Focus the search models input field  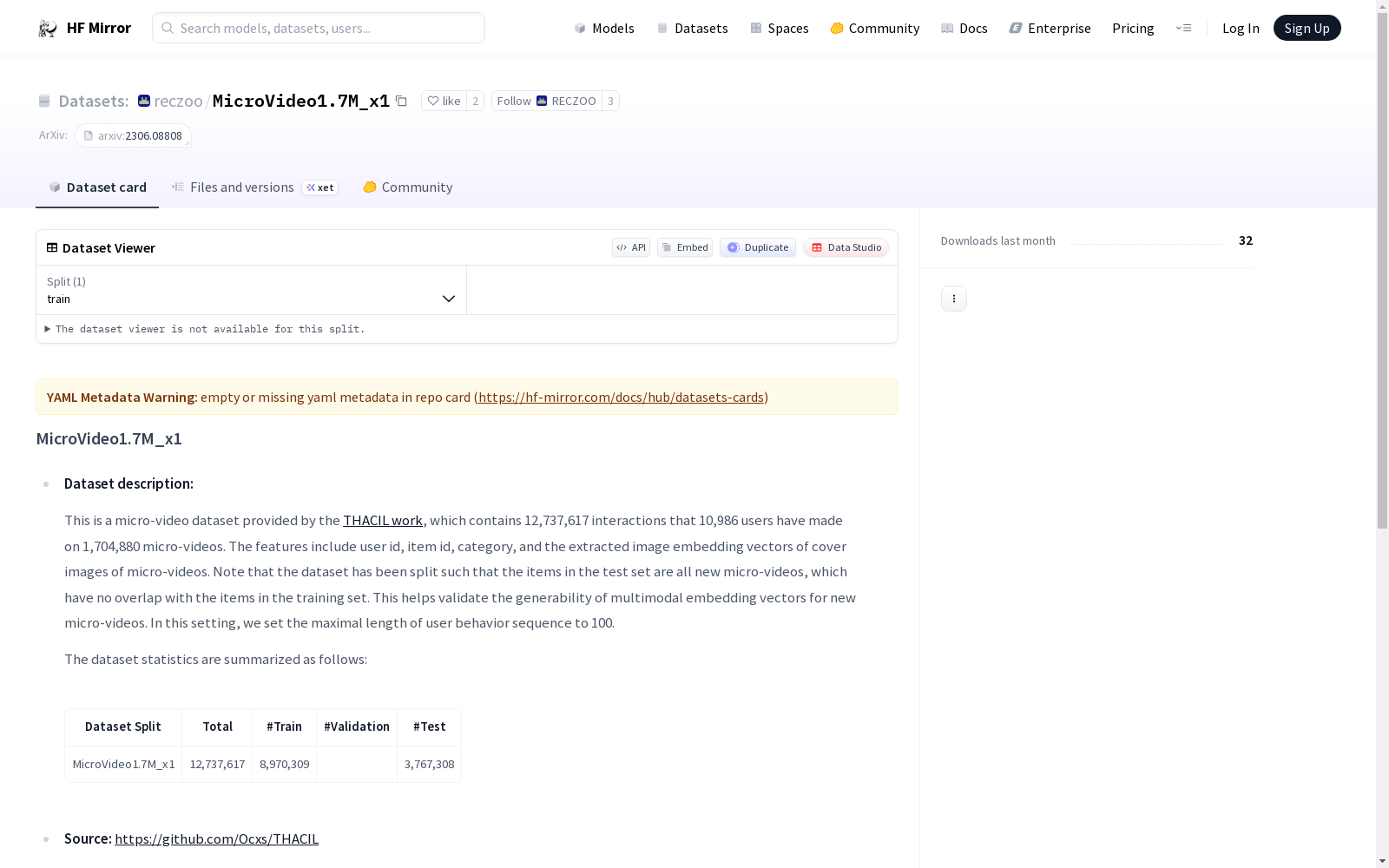coord(319,28)
